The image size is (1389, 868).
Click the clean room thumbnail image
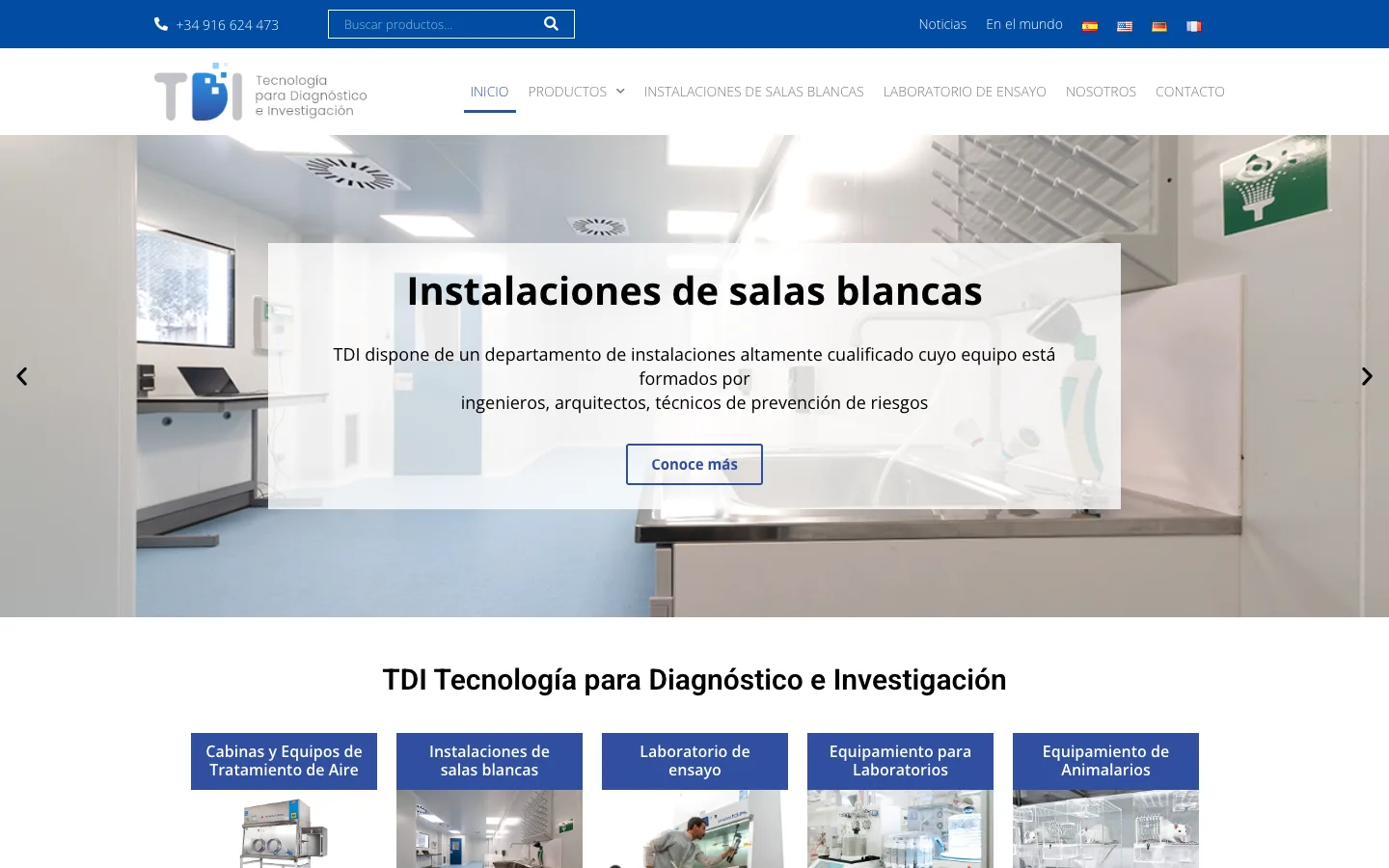click(x=489, y=829)
